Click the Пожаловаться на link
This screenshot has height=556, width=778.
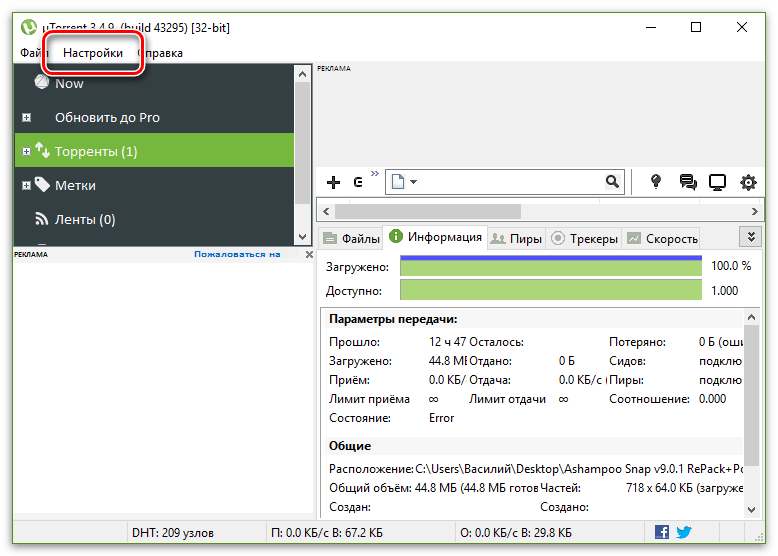[237, 254]
